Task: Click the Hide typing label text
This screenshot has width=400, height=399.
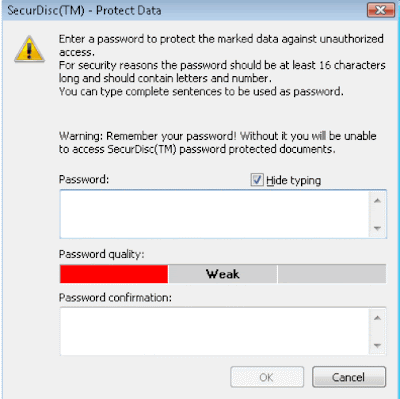Action: pos(293,181)
